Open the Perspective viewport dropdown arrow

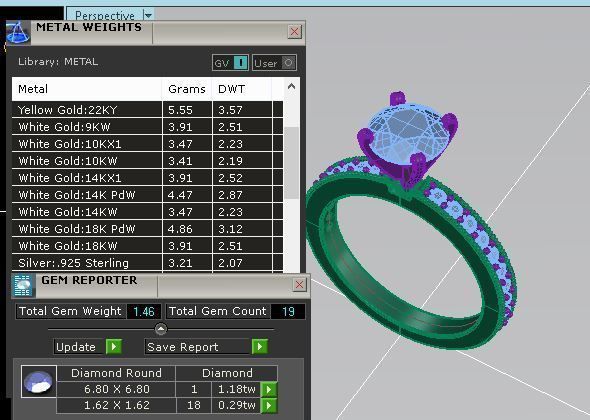click(148, 15)
